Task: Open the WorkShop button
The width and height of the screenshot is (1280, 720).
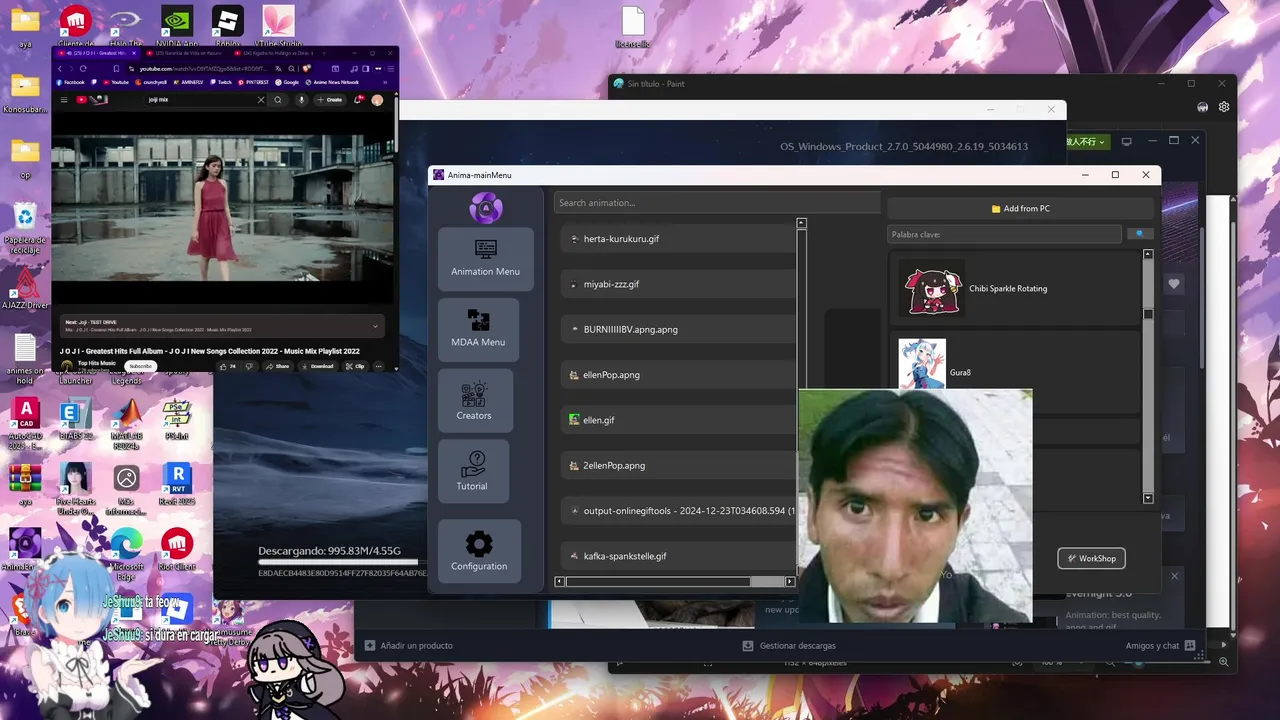Action: 1091,558
